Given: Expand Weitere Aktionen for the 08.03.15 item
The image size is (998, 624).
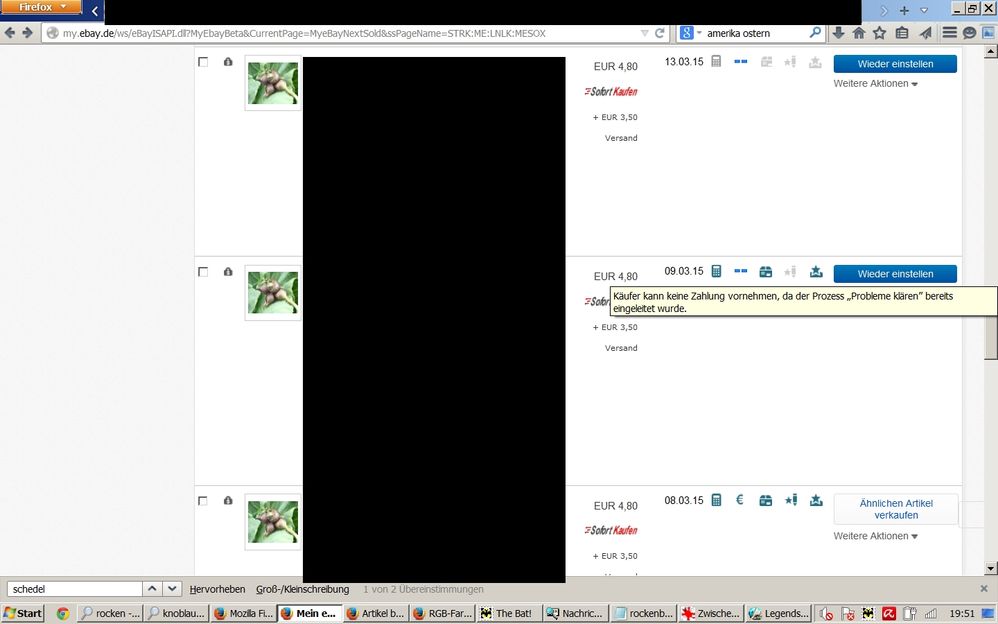Looking at the screenshot, I should click(x=875, y=537).
